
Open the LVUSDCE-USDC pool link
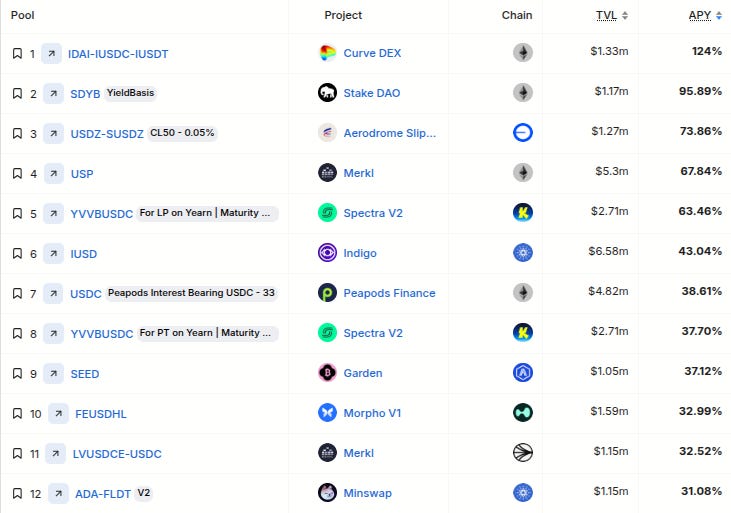coord(117,454)
